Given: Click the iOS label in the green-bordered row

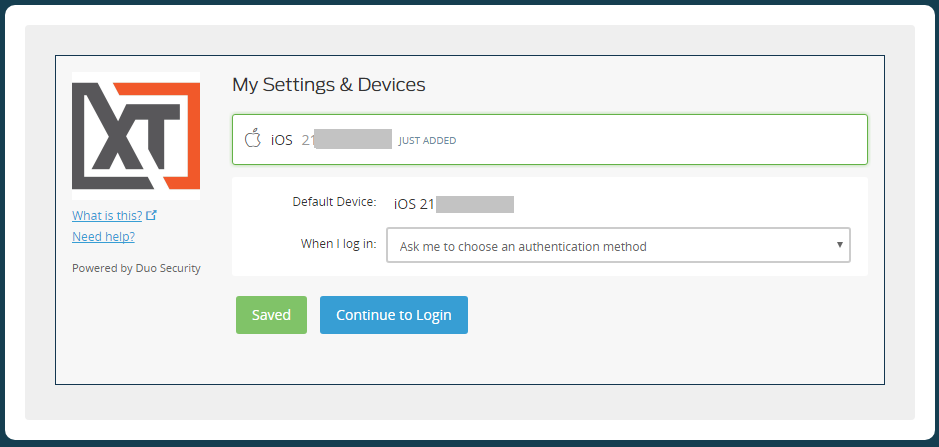Looking at the screenshot, I should point(282,140).
